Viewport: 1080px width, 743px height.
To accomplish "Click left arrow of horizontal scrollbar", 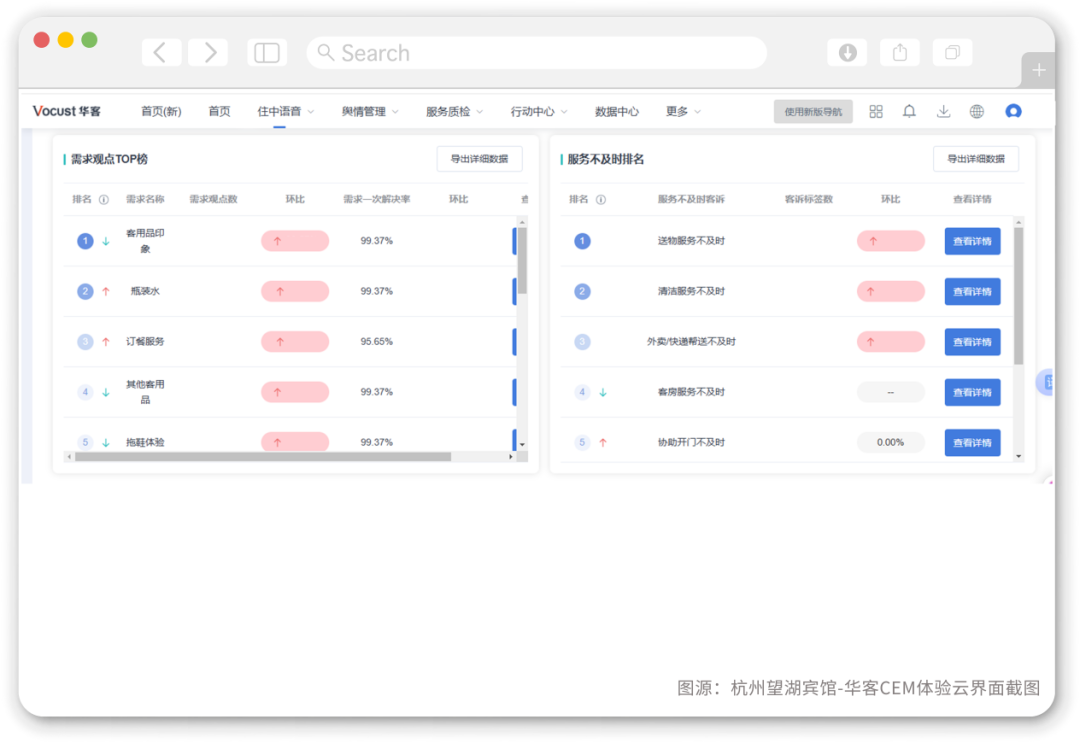I will coord(69,457).
